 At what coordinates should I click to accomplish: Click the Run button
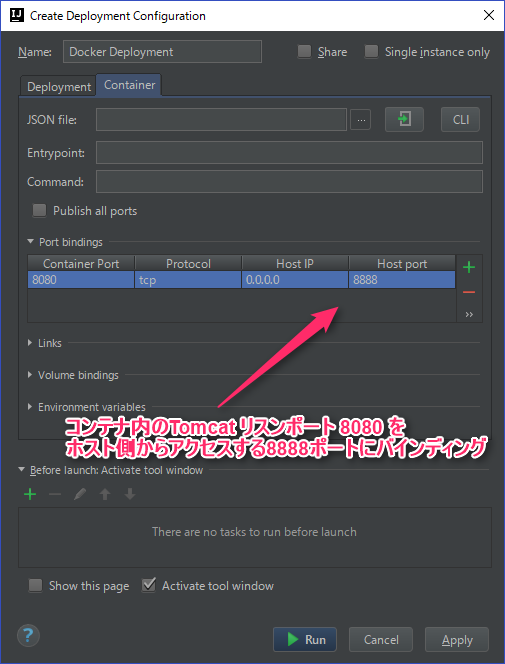[x=305, y=639]
